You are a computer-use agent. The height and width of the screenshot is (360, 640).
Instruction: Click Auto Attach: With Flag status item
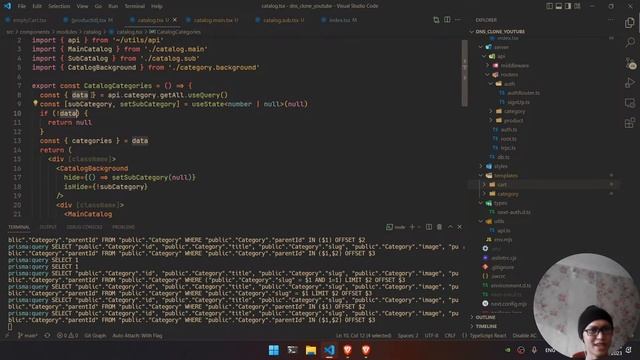click(x=137, y=336)
